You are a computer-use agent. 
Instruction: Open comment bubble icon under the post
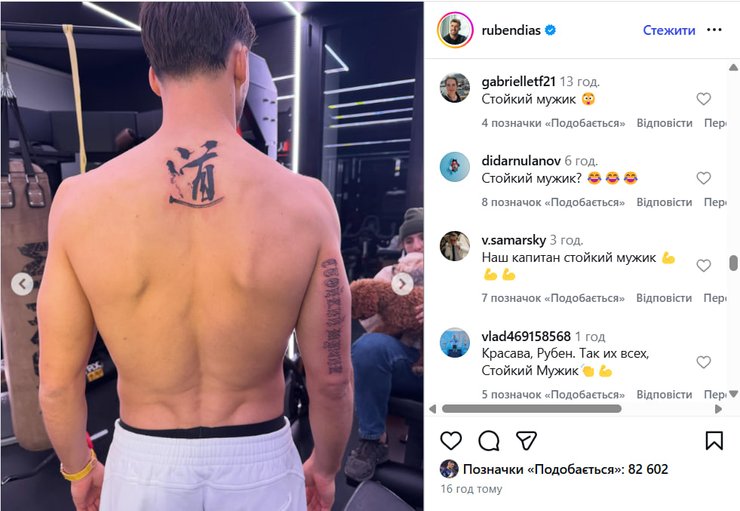click(x=488, y=441)
